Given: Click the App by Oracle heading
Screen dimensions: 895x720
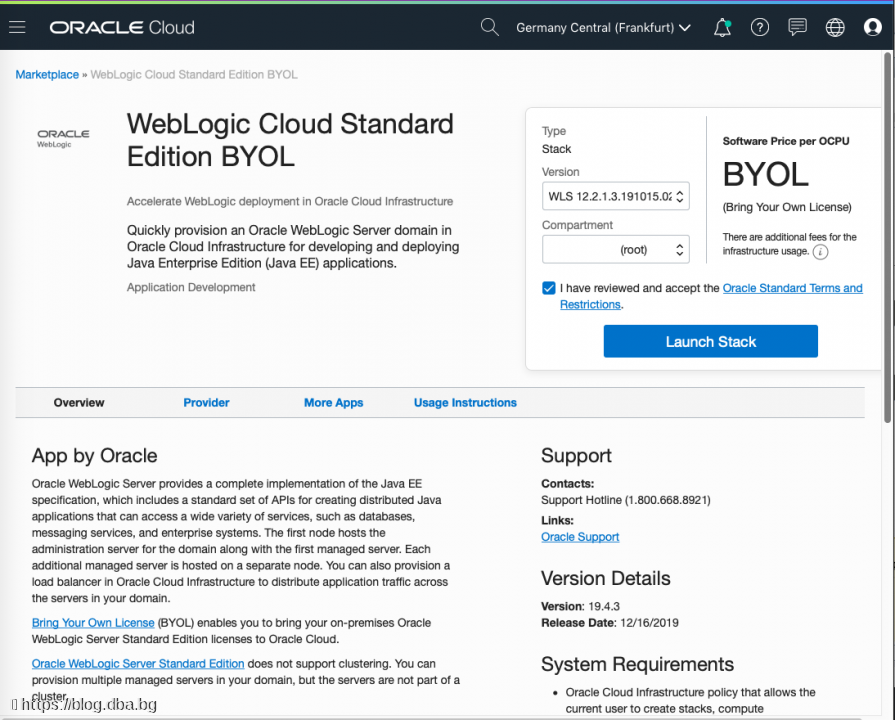Looking at the screenshot, I should tap(94, 456).
